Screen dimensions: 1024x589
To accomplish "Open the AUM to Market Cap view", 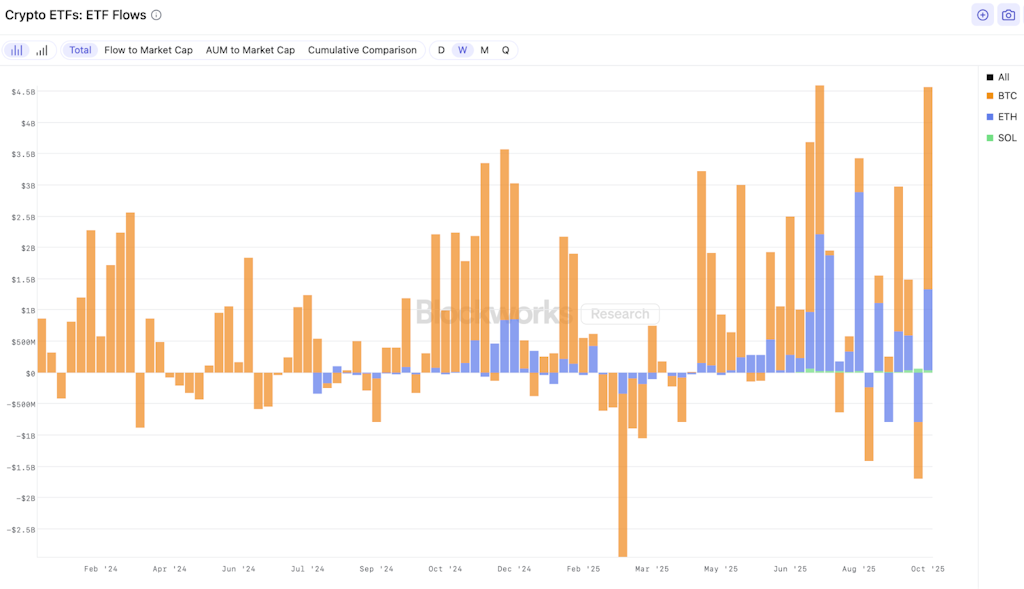I will coord(250,50).
